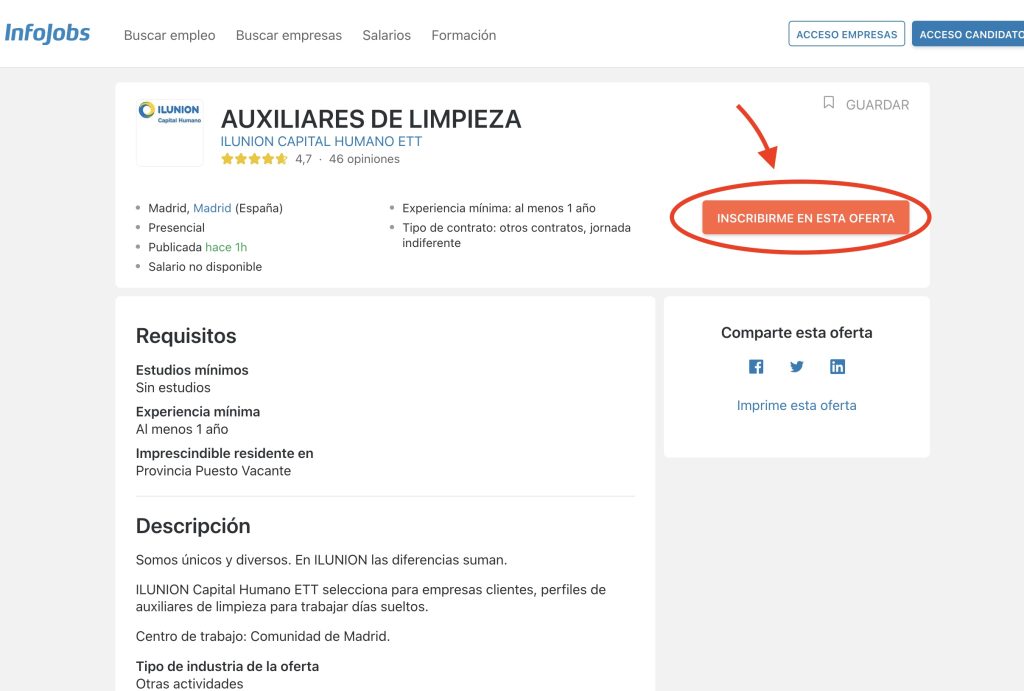Click the Acceso Candidatos button
This screenshot has width=1024, height=691.
tap(968, 34)
